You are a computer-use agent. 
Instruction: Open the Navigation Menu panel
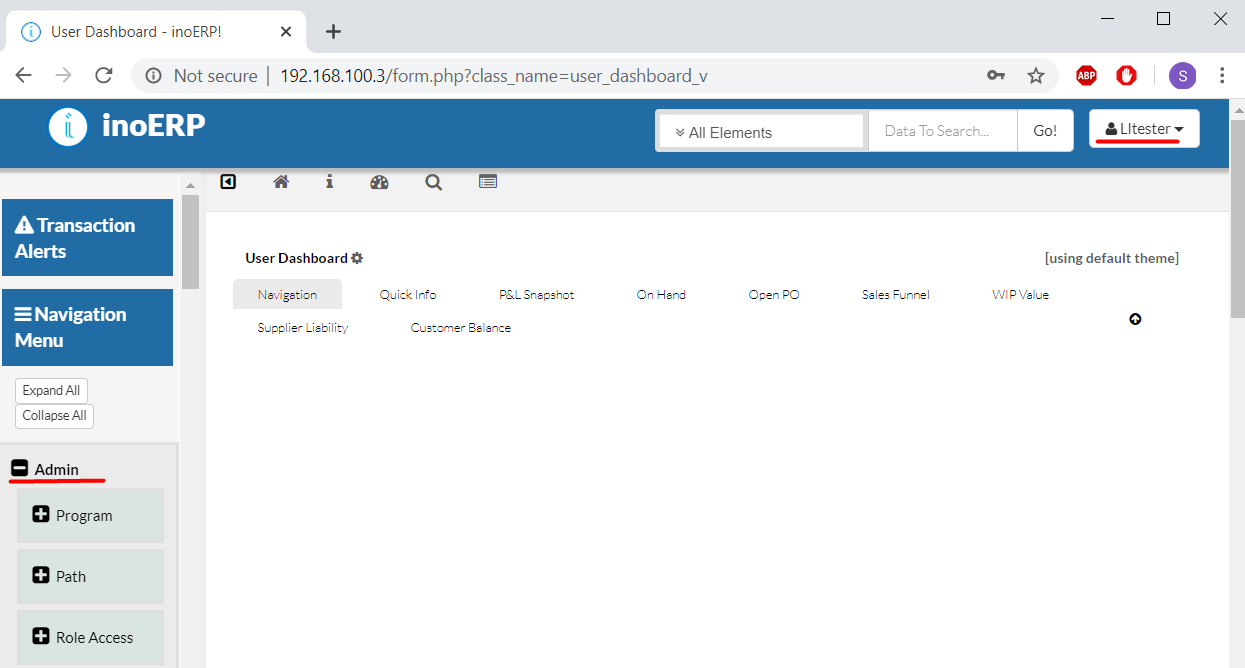coord(87,327)
